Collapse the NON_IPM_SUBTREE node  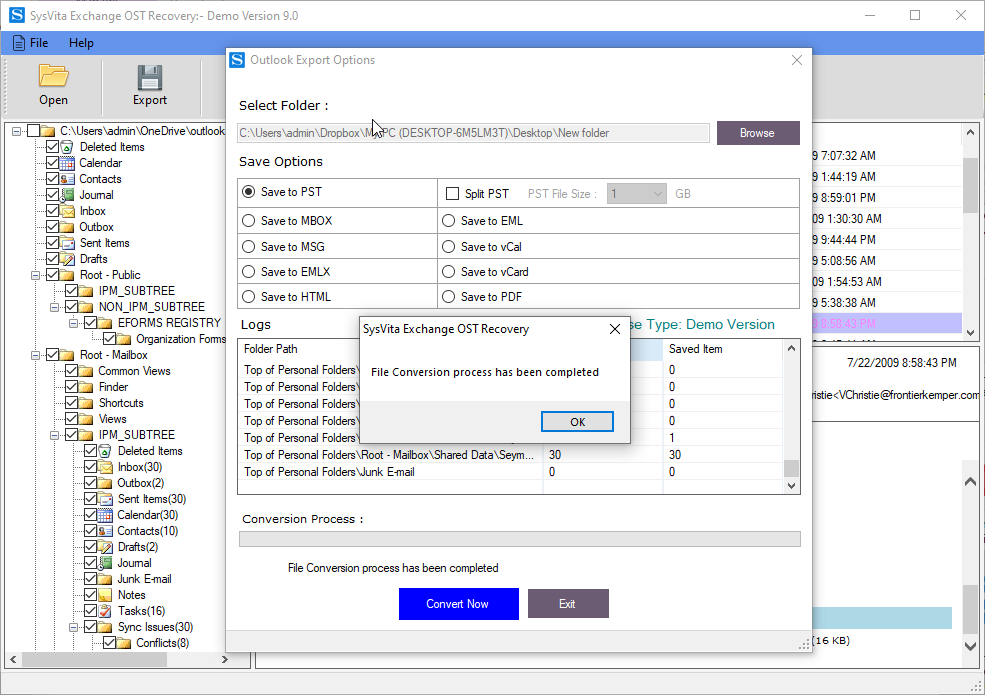[55, 307]
